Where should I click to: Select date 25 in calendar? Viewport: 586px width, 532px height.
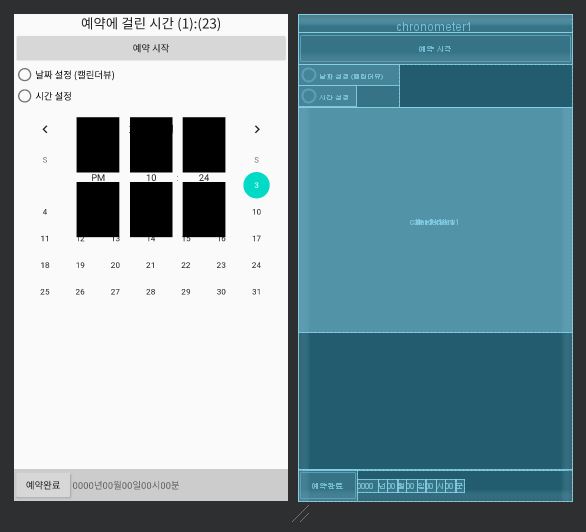45,292
